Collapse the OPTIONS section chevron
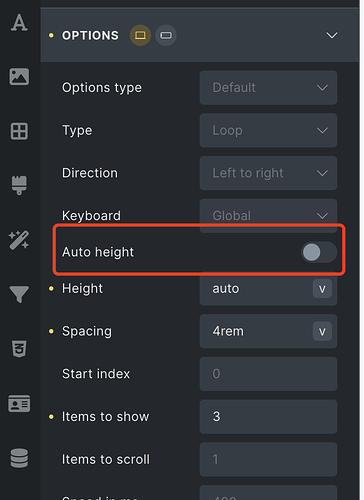Image resolution: width=364 pixels, height=500 pixels. [x=332, y=35]
